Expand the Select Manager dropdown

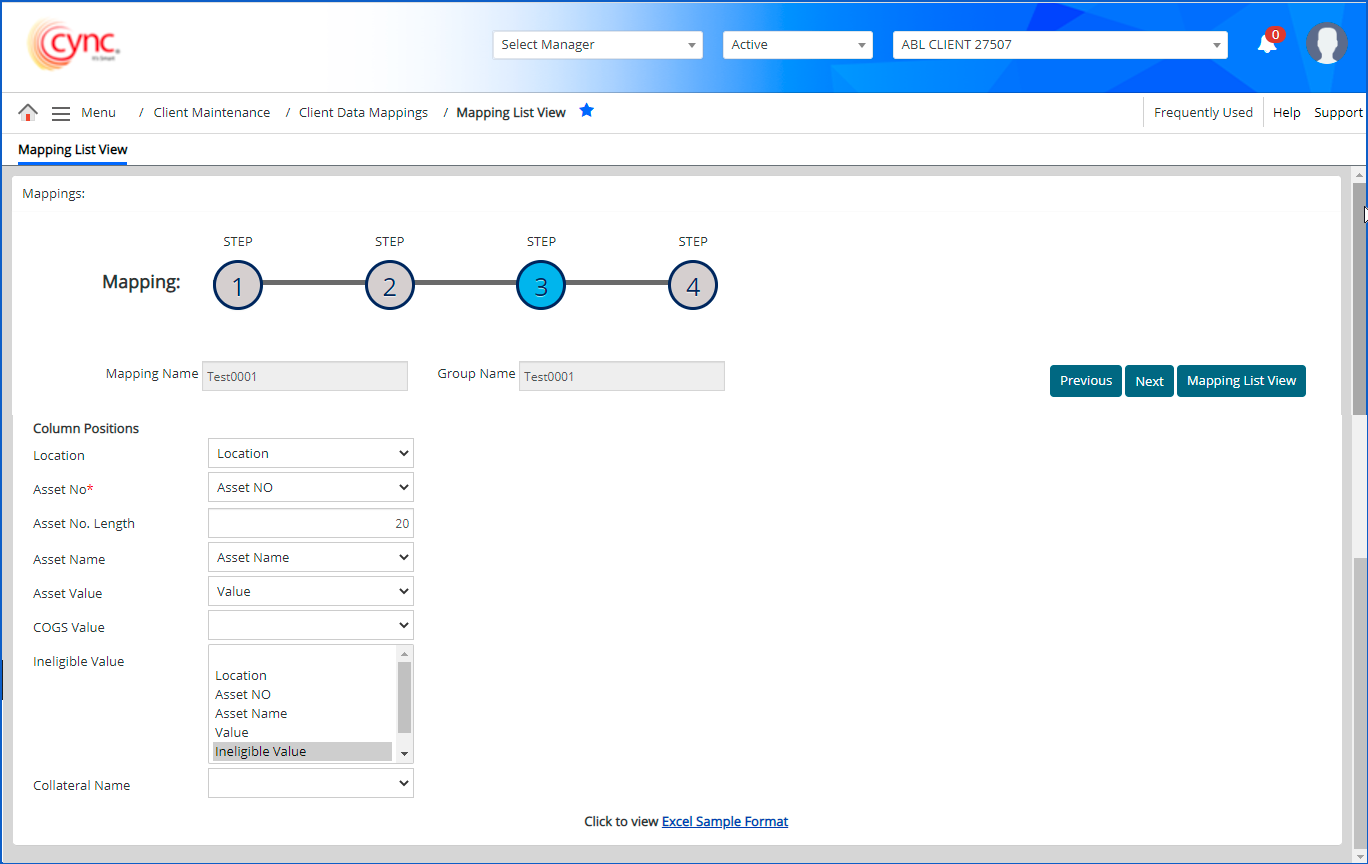(x=597, y=45)
